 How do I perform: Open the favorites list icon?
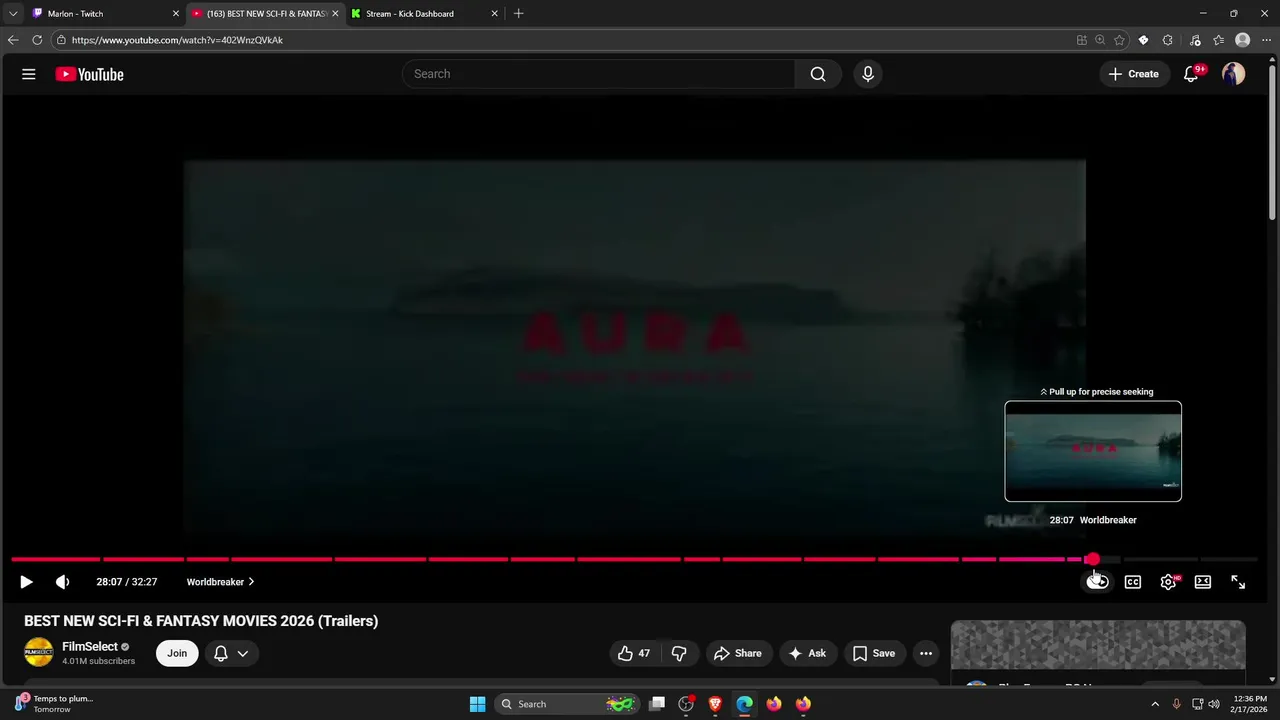click(x=1218, y=40)
